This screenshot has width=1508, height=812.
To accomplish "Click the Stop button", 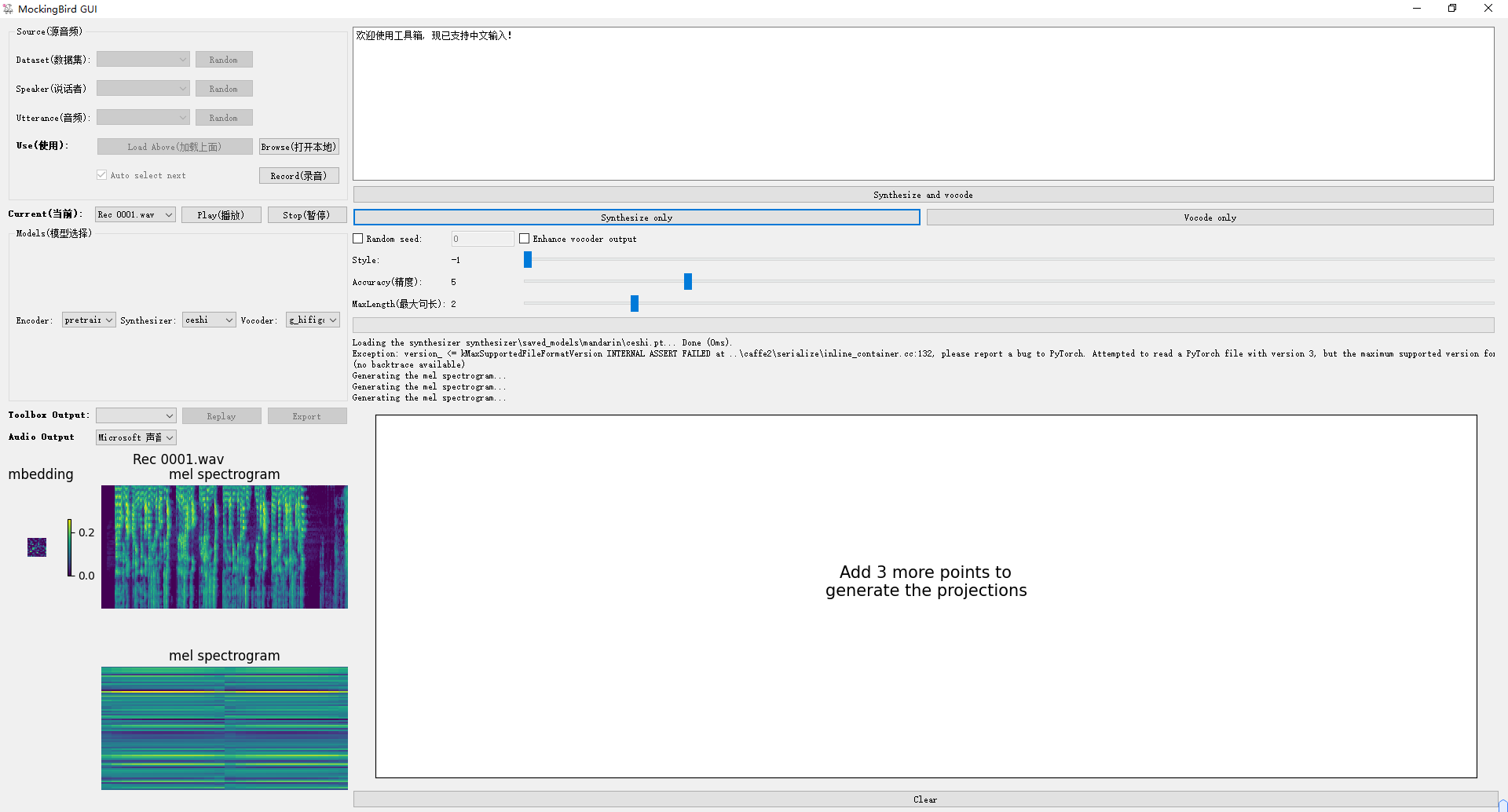I will click(307, 215).
